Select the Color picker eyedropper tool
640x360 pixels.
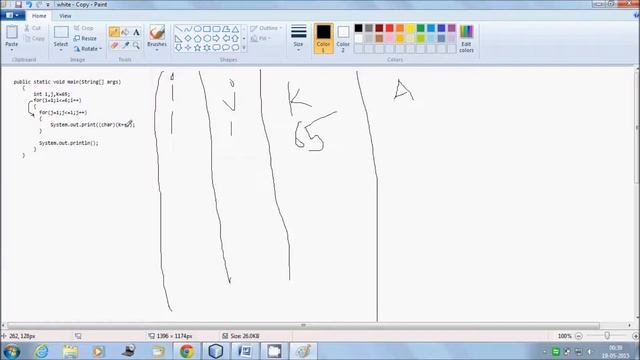click(125, 45)
